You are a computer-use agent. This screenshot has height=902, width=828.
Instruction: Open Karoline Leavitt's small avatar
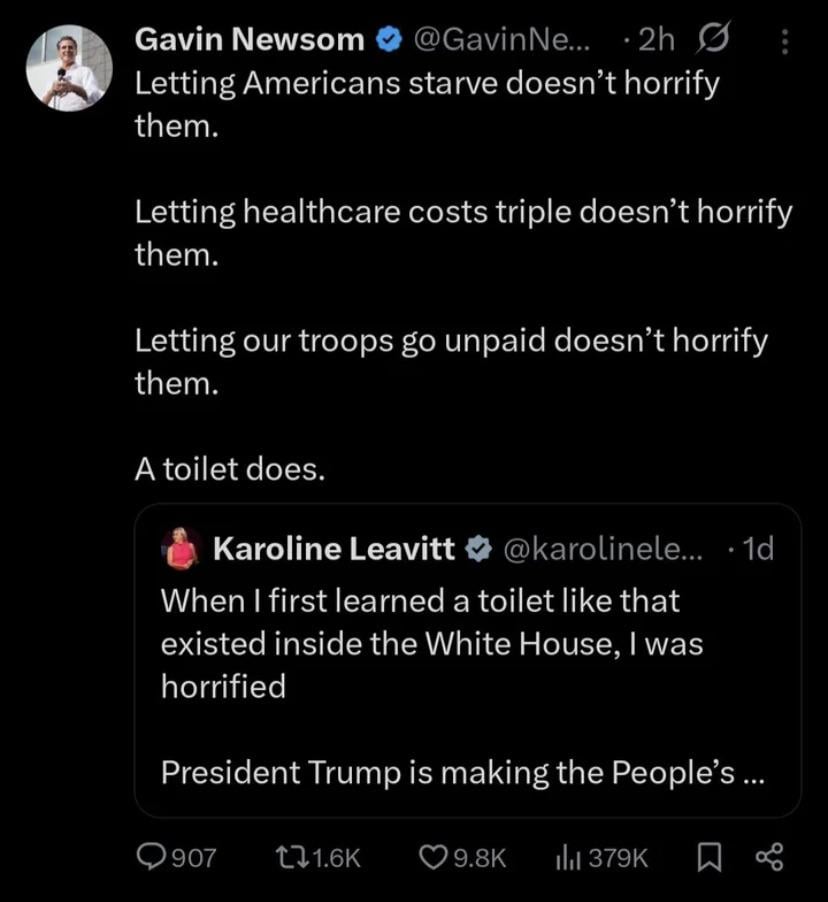pos(182,548)
